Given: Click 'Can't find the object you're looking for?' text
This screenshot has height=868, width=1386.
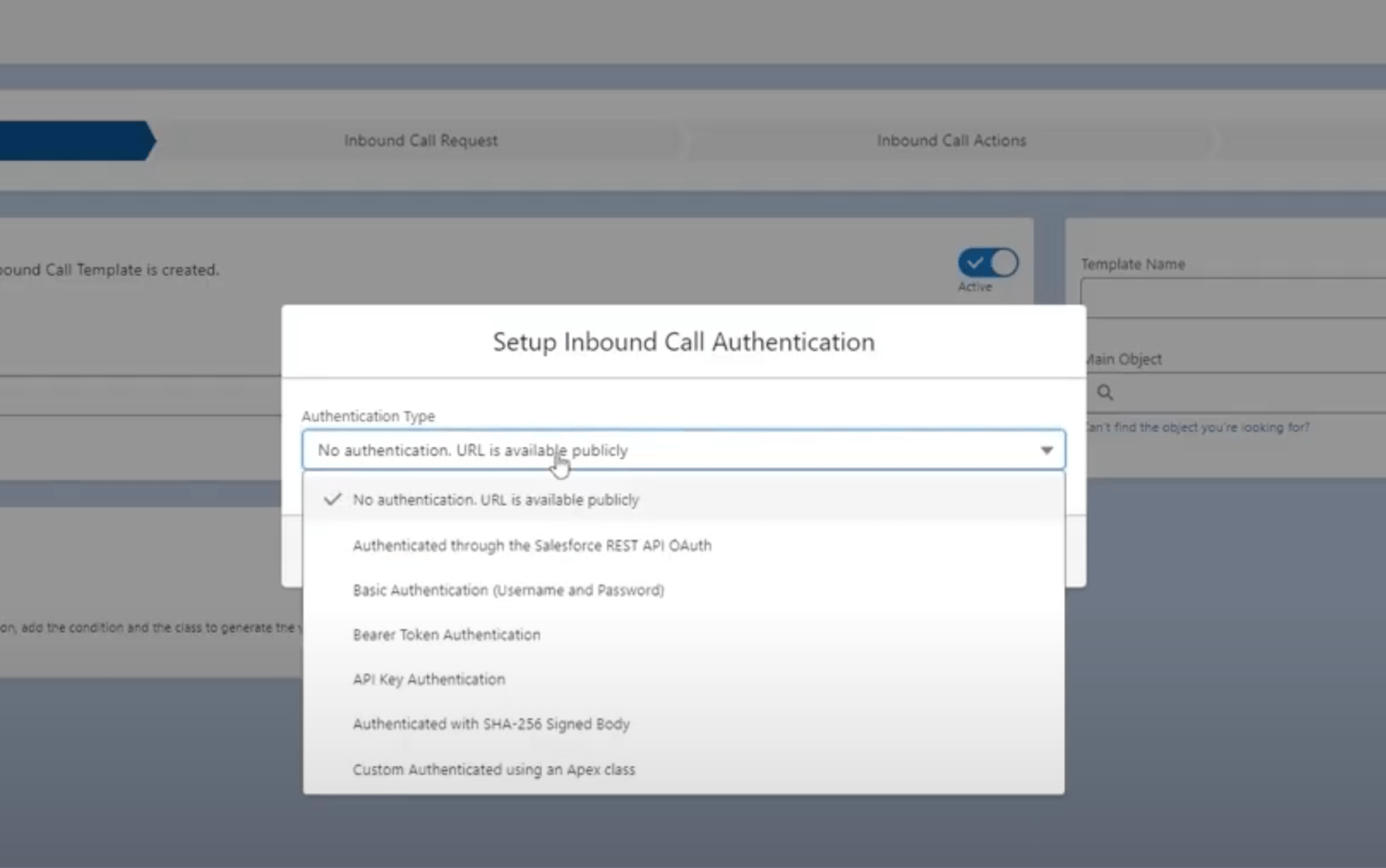Looking at the screenshot, I should click(x=1198, y=427).
